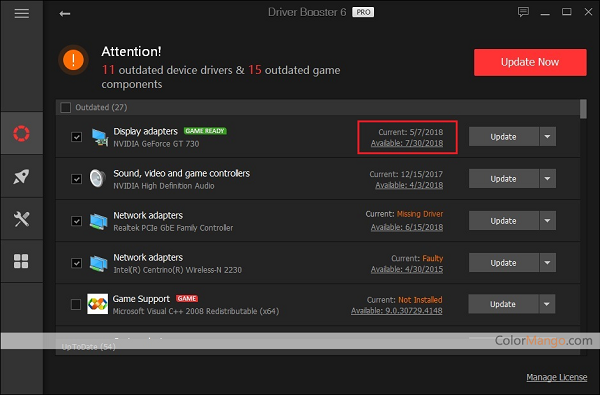Uncheck the NVIDIA High Definition Audio checkbox
This screenshot has width=600, height=395.
click(77, 179)
